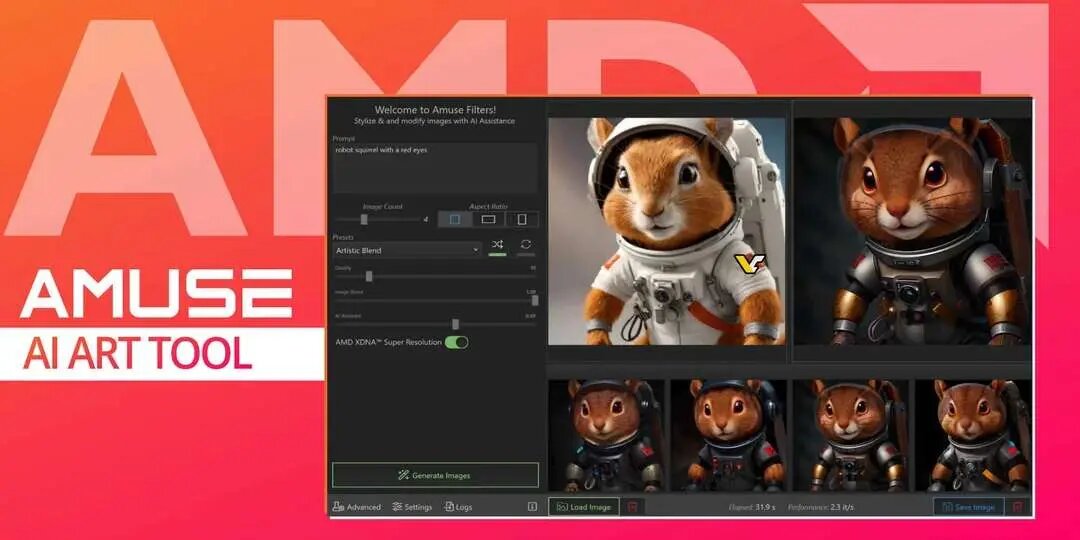The width and height of the screenshot is (1080, 540).
Task: Select the second generated squirrel thumbnail
Action: pyautogui.click(x=729, y=436)
